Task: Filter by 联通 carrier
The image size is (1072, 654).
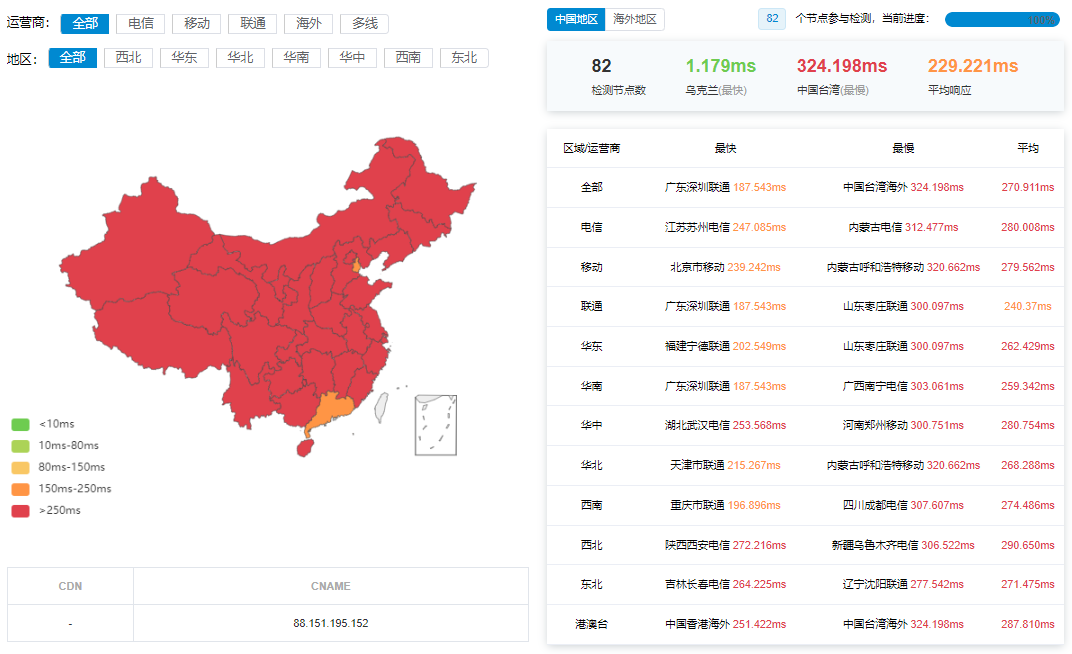Action: (253, 23)
